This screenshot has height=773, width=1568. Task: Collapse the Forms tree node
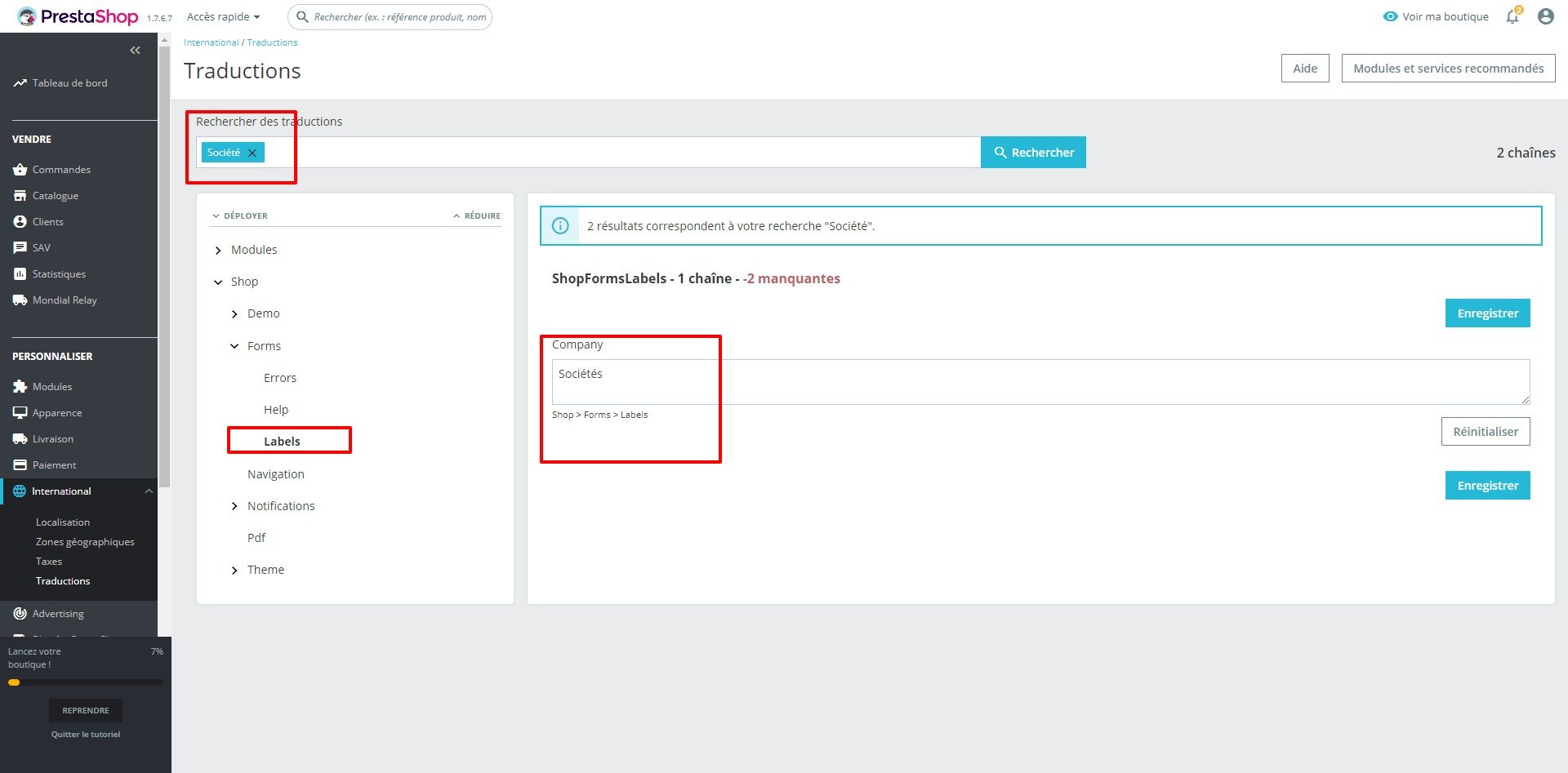[x=234, y=346]
